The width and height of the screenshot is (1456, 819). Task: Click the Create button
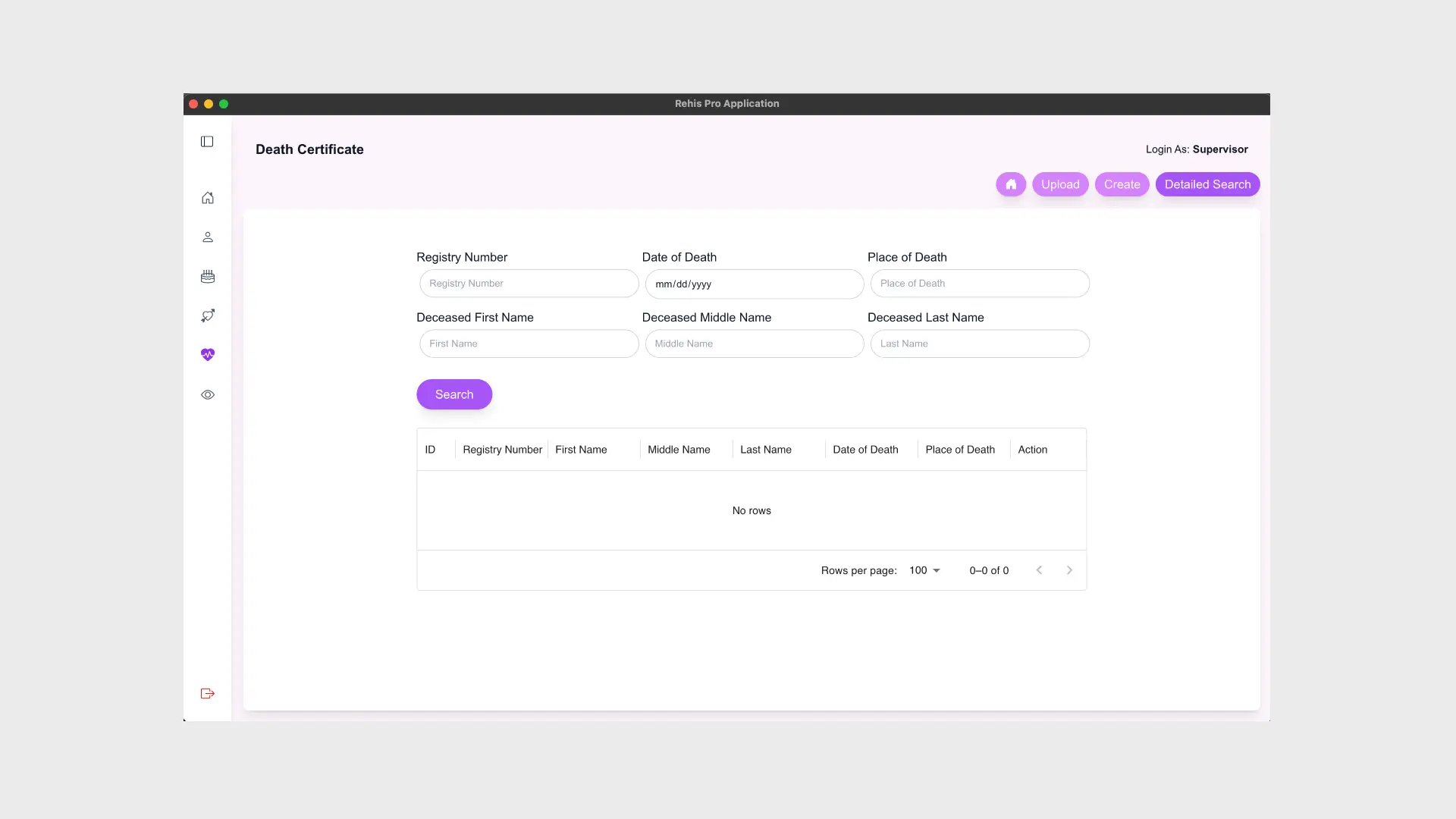[1122, 184]
